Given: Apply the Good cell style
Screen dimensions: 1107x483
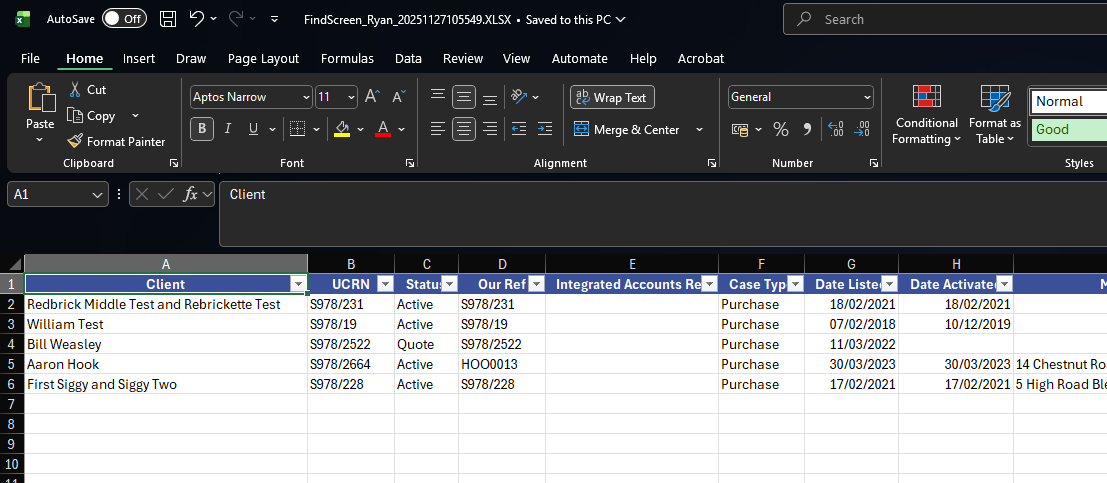Looking at the screenshot, I should pos(1067,130).
